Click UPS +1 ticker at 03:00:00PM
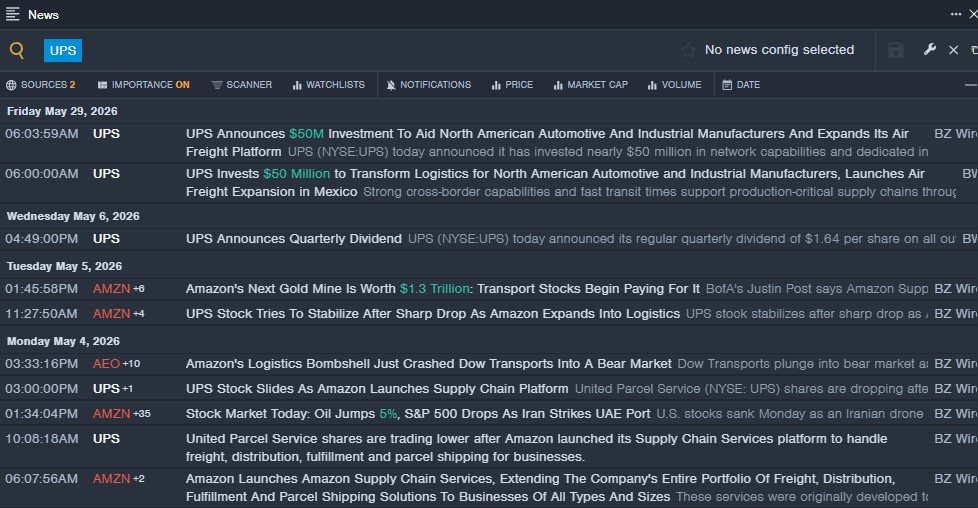This screenshot has height=508, width=978. [x=112, y=388]
